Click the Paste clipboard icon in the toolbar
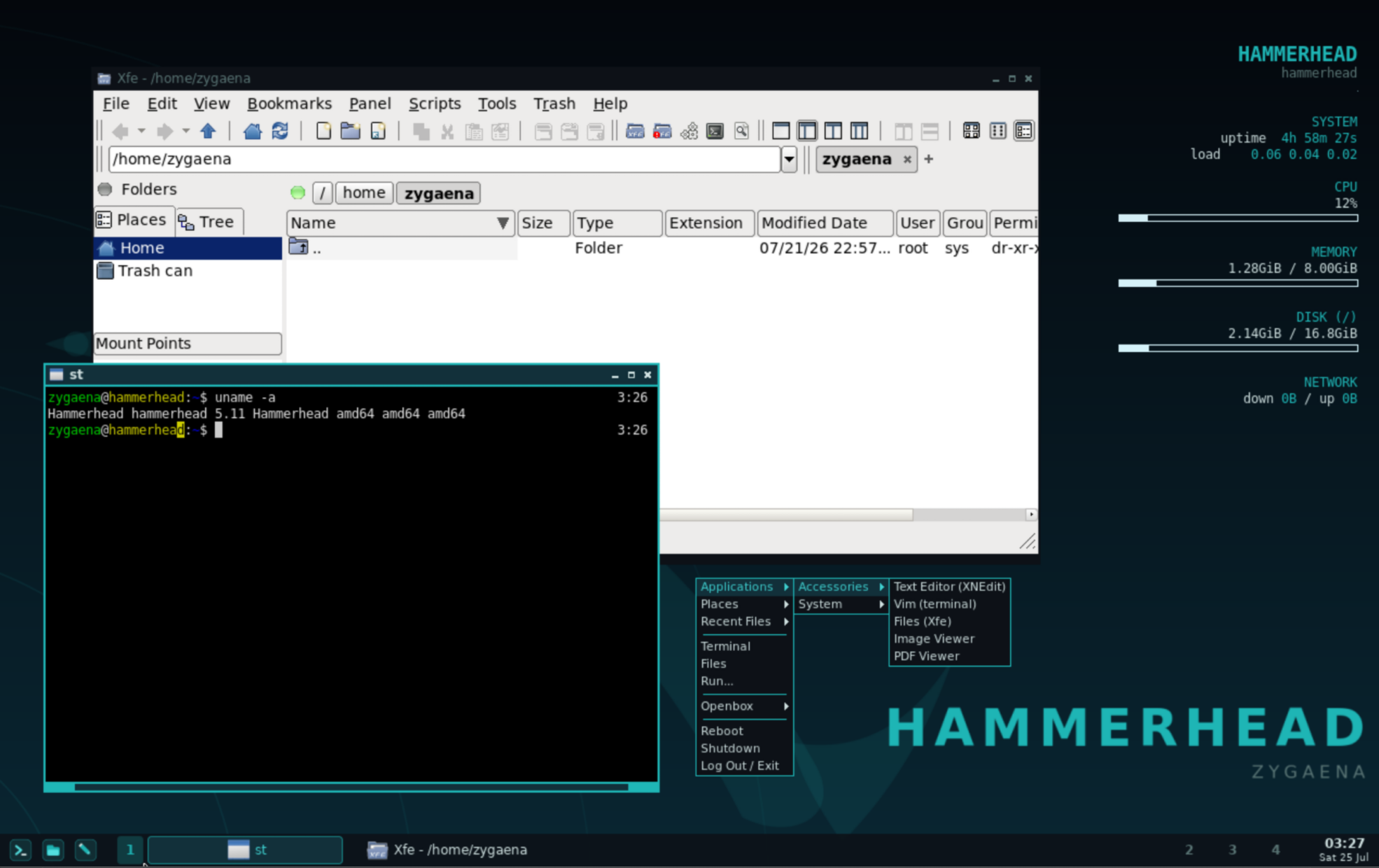Viewport: 1379px width, 868px height. (x=474, y=131)
